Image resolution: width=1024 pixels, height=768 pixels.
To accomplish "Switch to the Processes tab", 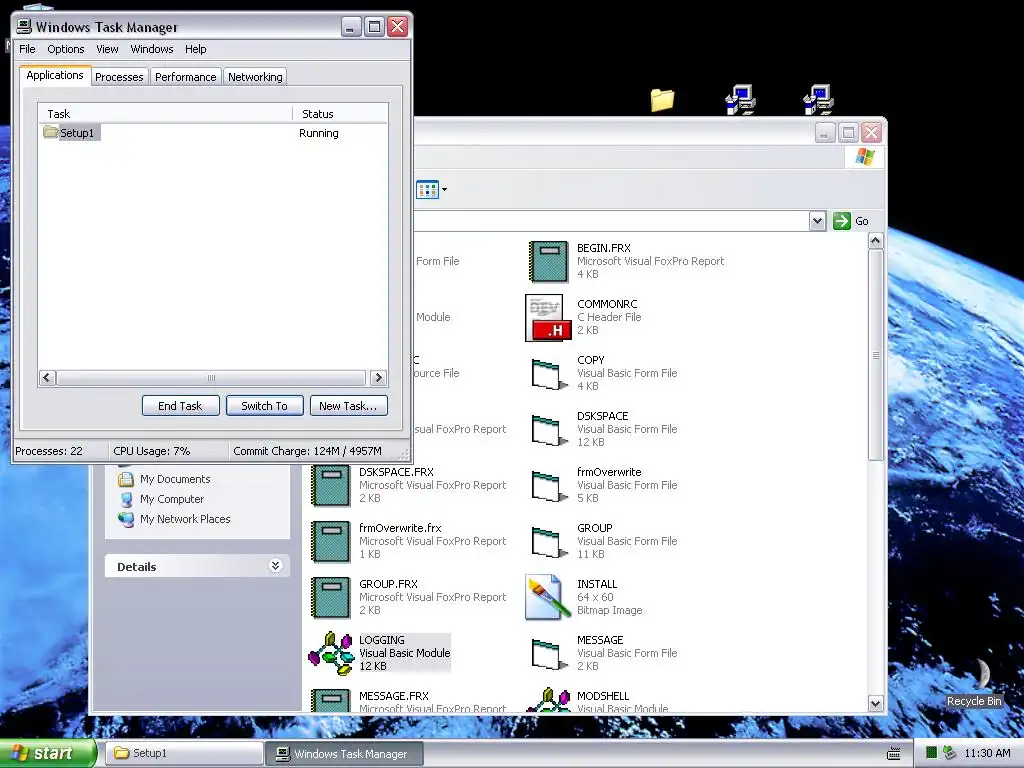I will tap(119, 76).
